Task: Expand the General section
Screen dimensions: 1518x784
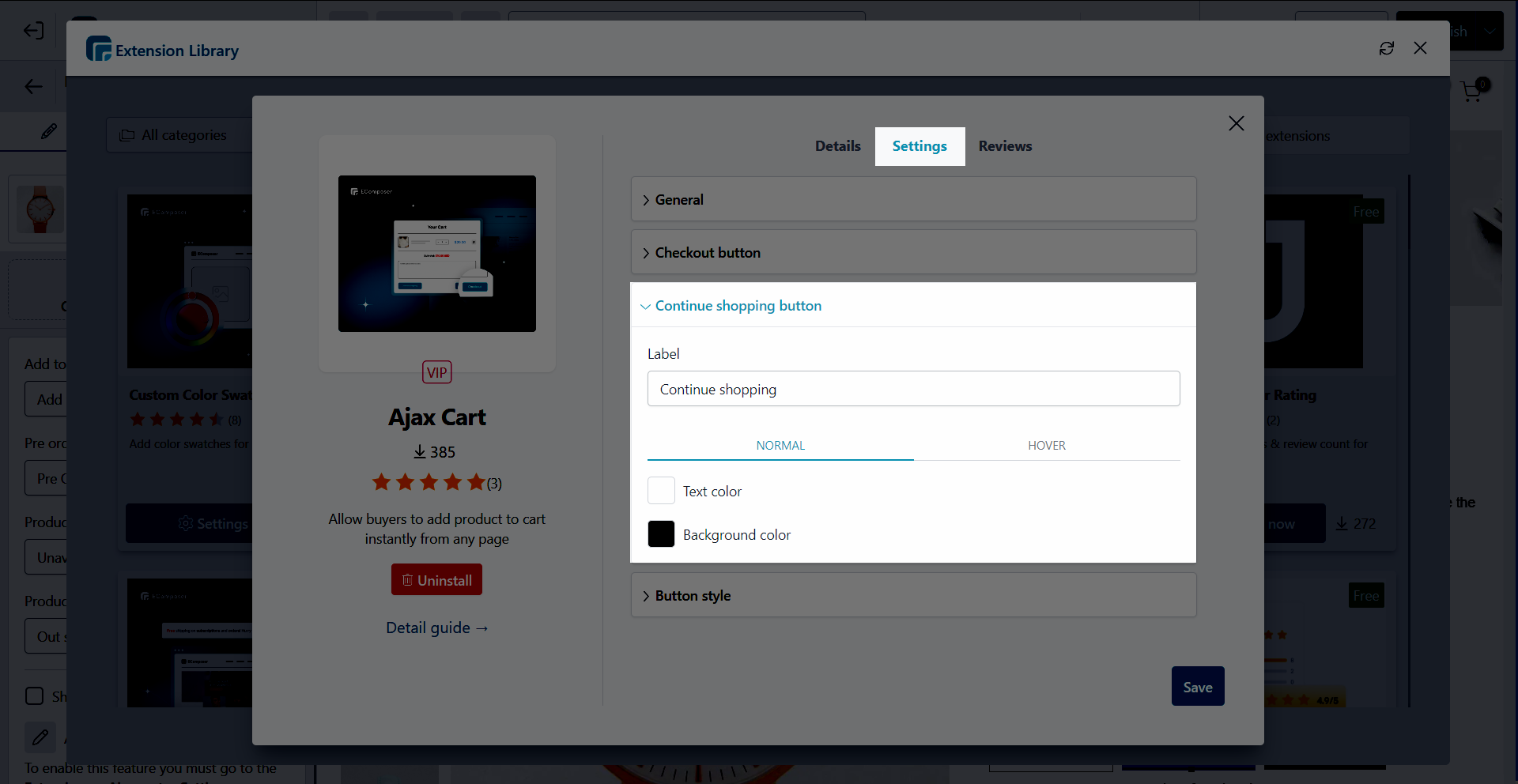Action: (x=913, y=199)
